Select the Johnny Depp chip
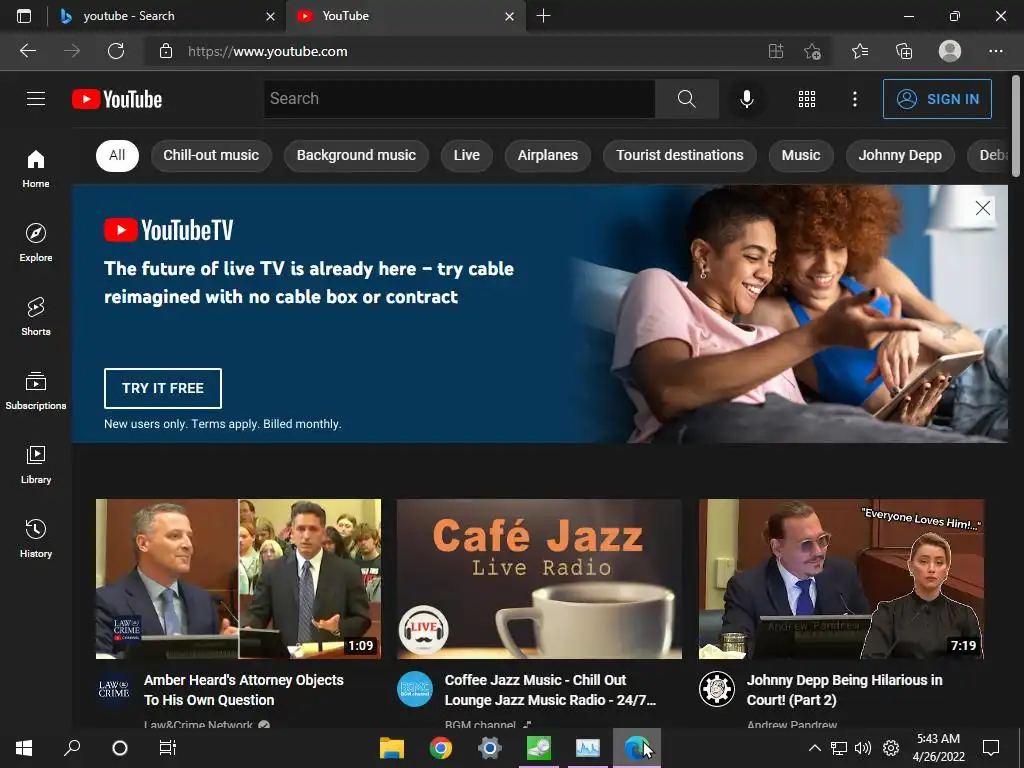This screenshot has width=1024, height=768. coord(900,155)
